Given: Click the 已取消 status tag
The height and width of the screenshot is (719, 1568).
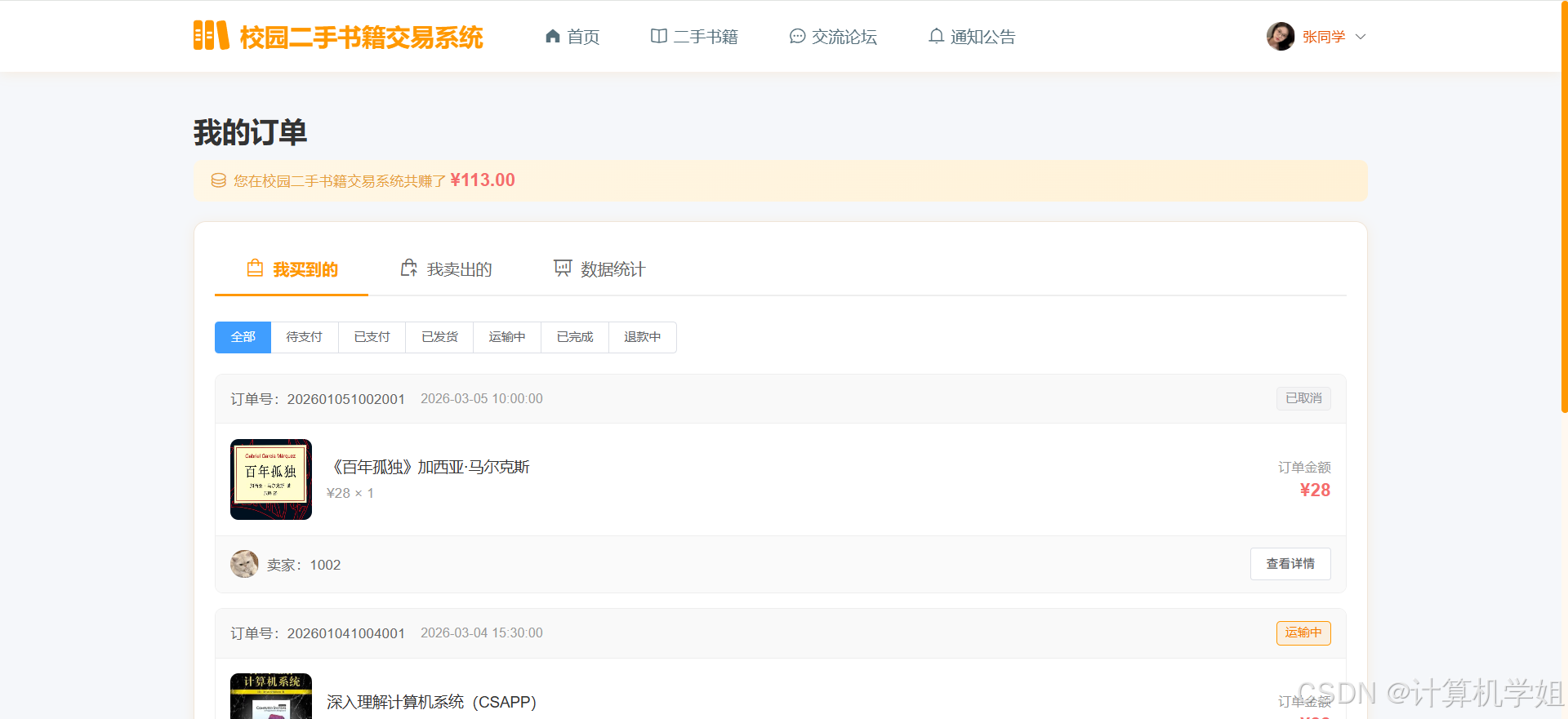Looking at the screenshot, I should point(1303,398).
